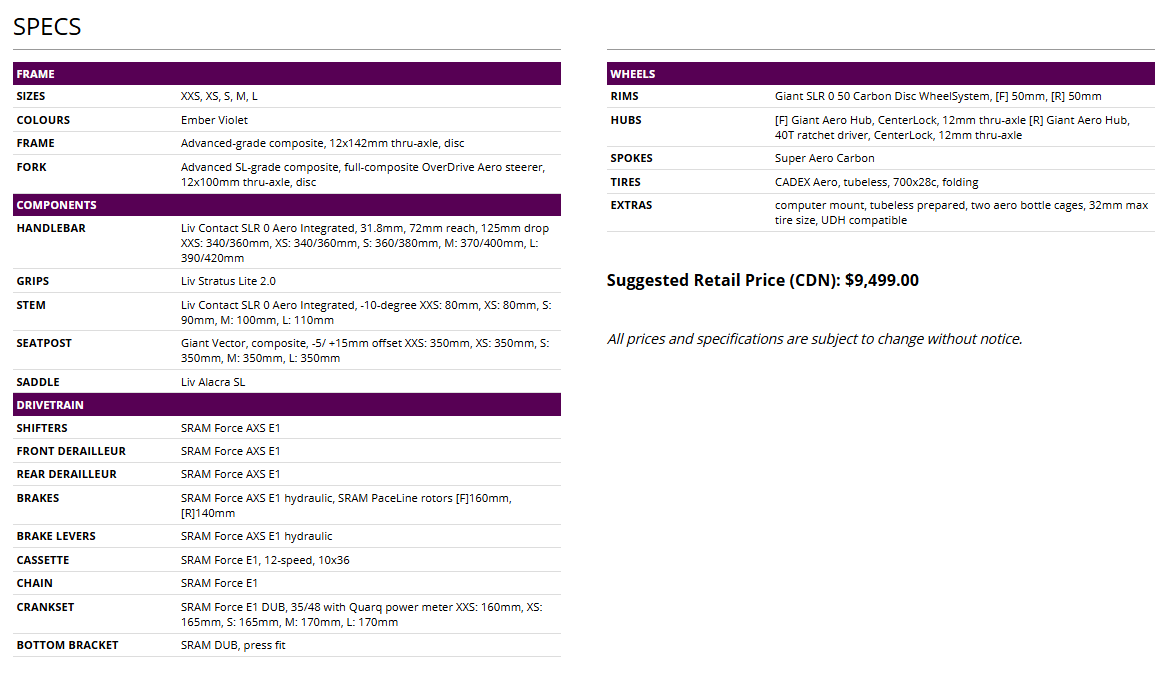Image resolution: width=1164 pixels, height=679 pixels.
Task: Click the HUBS row label
Action: [626, 120]
